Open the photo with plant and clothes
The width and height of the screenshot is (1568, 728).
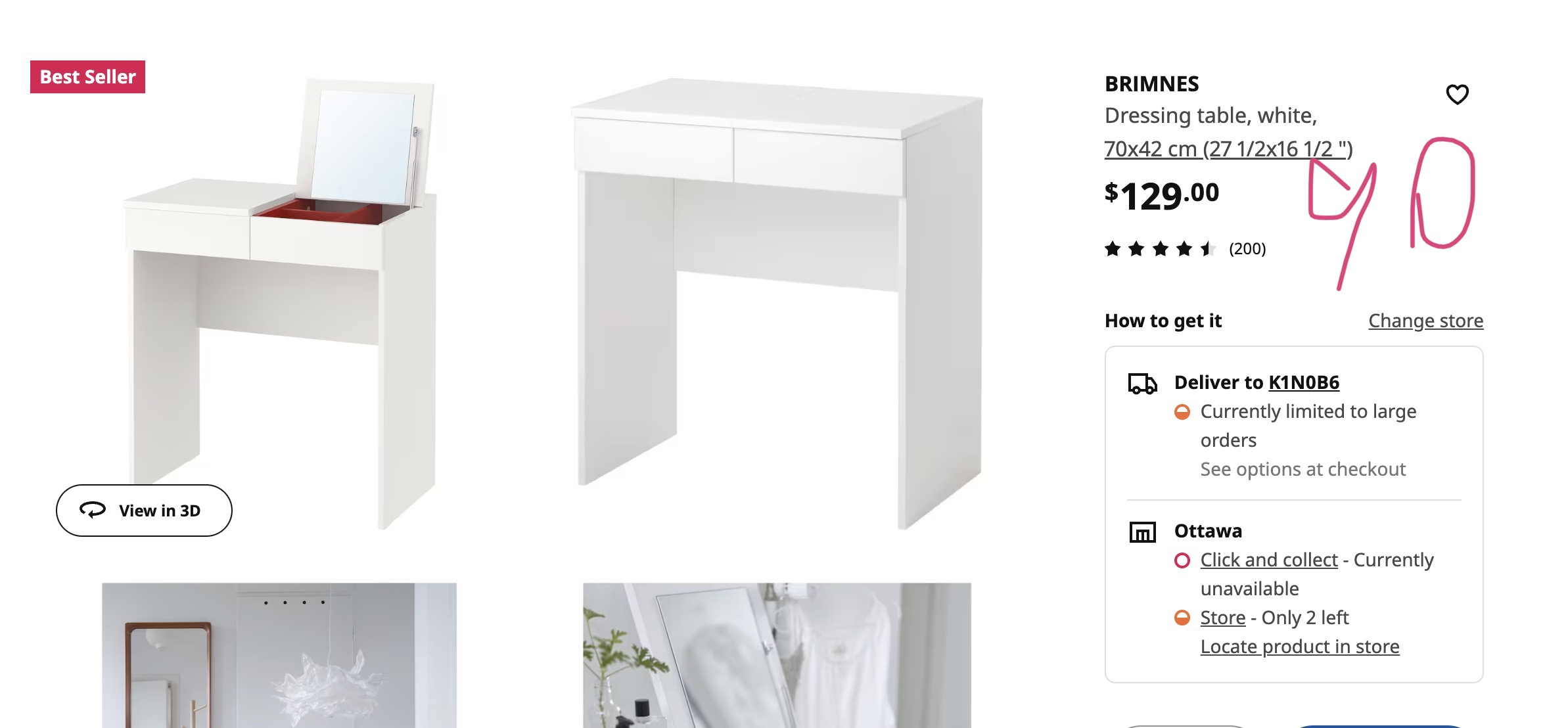tap(777, 655)
